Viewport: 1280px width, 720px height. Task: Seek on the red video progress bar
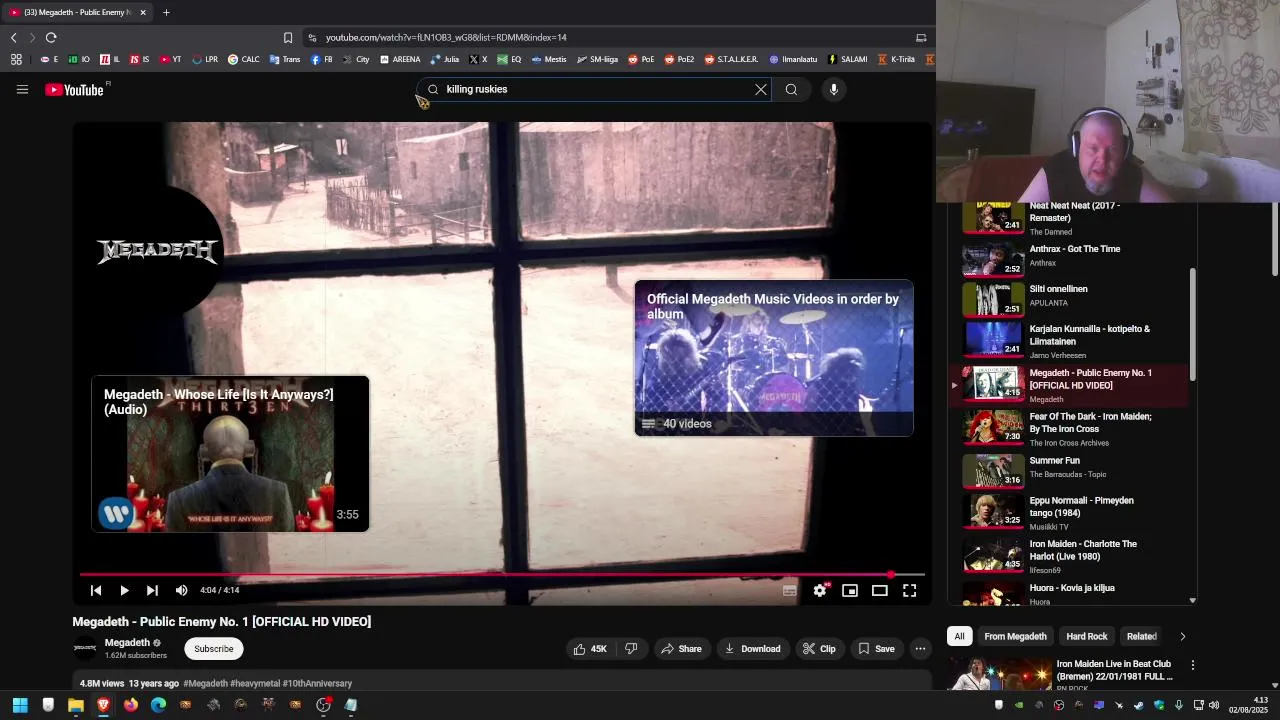[502, 575]
